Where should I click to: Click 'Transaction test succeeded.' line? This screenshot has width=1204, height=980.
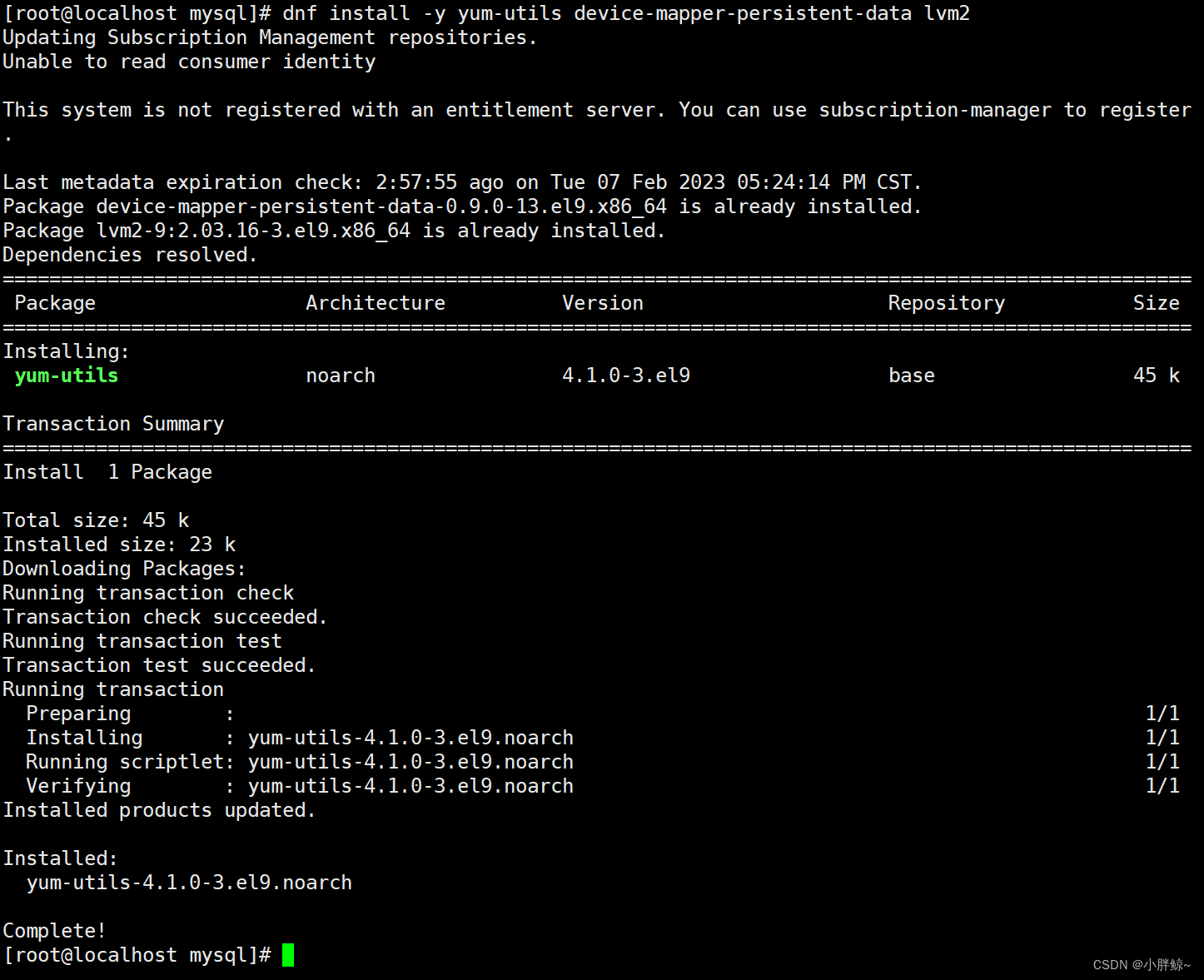pyautogui.click(x=159, y=665)
